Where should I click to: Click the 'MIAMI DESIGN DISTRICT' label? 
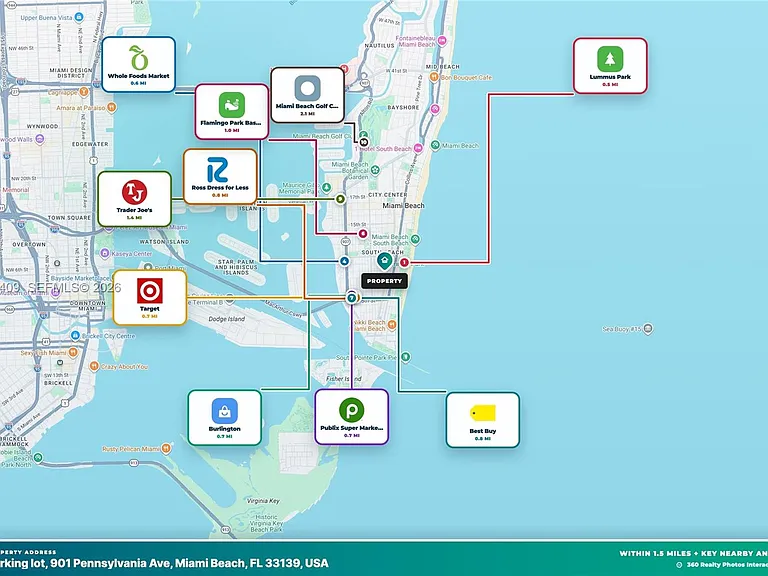click(71, 73)
